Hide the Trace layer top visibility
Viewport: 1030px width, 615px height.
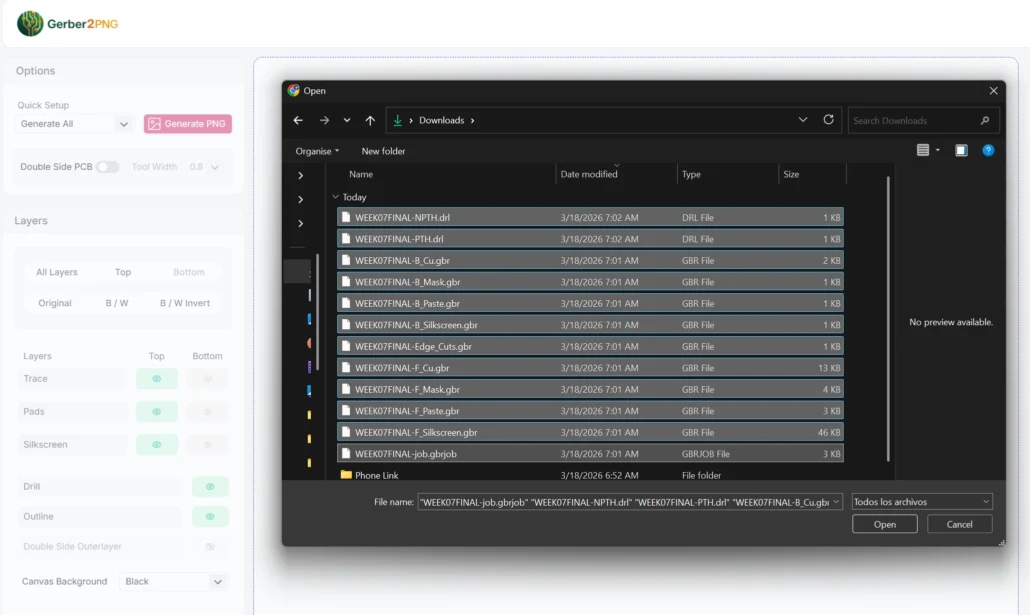coord(156,378)
